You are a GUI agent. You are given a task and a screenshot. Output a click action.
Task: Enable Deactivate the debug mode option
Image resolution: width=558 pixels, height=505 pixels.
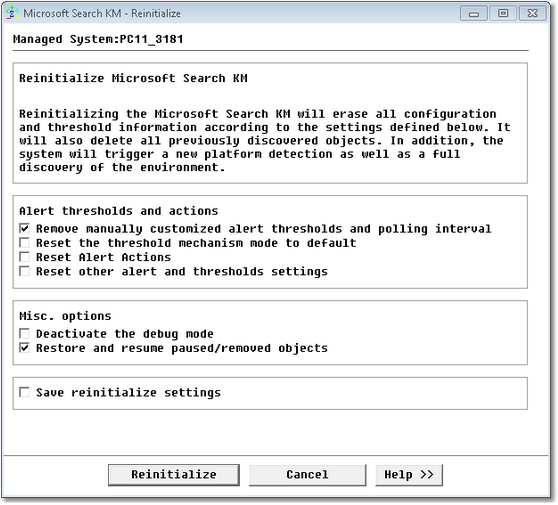click(25, 334)
